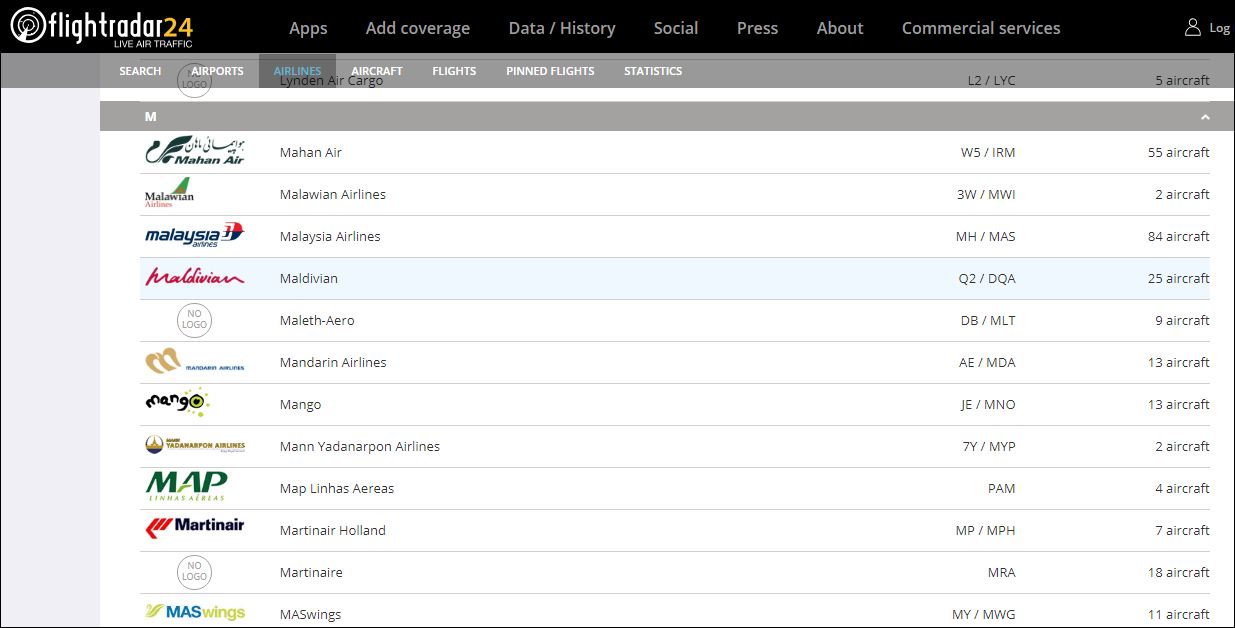This screenshot has height=628, width=1235.
Task: Click the Mango airline logo
Action: pyautogui.click(x=176, y=403)
